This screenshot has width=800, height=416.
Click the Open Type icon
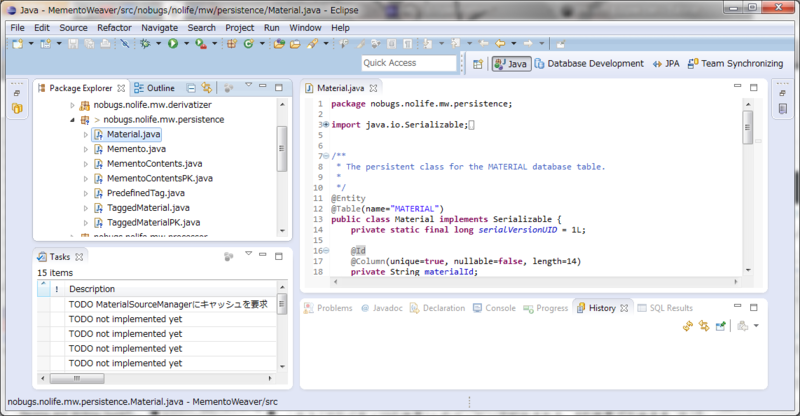279,44
